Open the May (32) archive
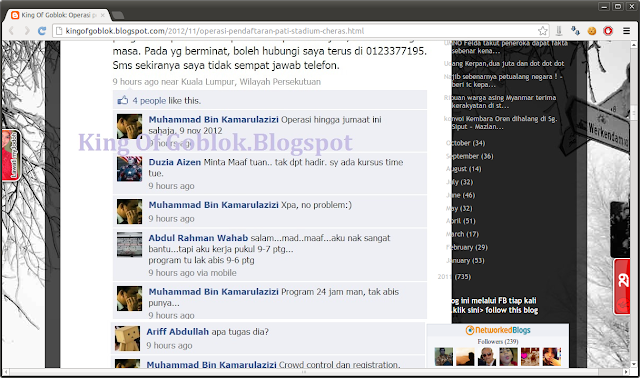Screen dimensions: 640x378 pos(459,209)
